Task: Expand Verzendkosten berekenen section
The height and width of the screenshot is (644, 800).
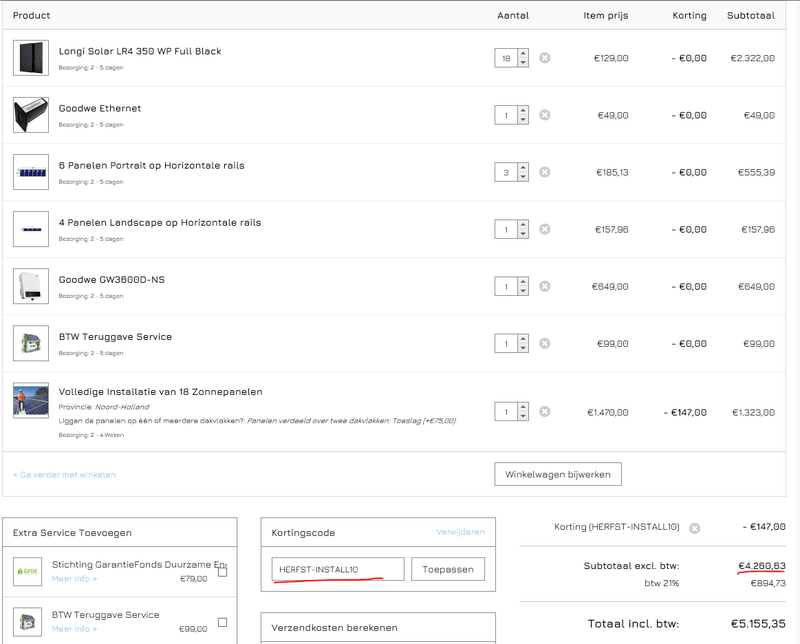Action: [378, 628]
